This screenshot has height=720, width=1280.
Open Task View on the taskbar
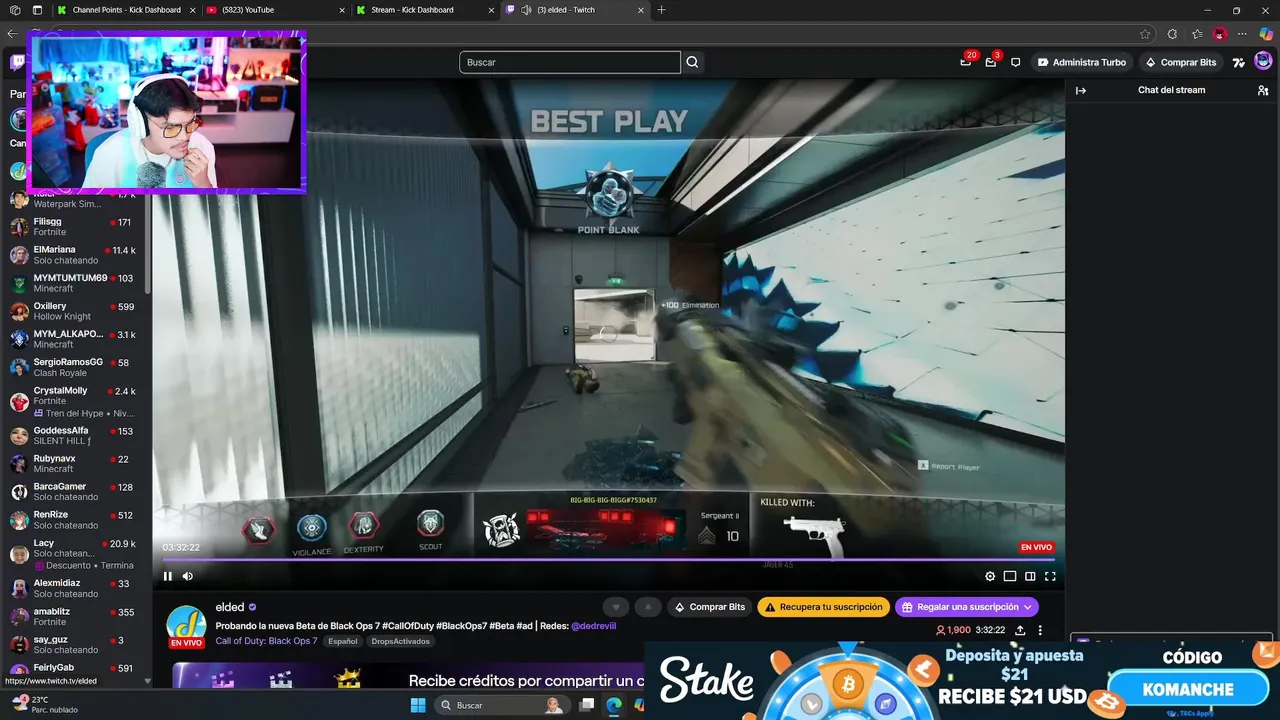588,705
